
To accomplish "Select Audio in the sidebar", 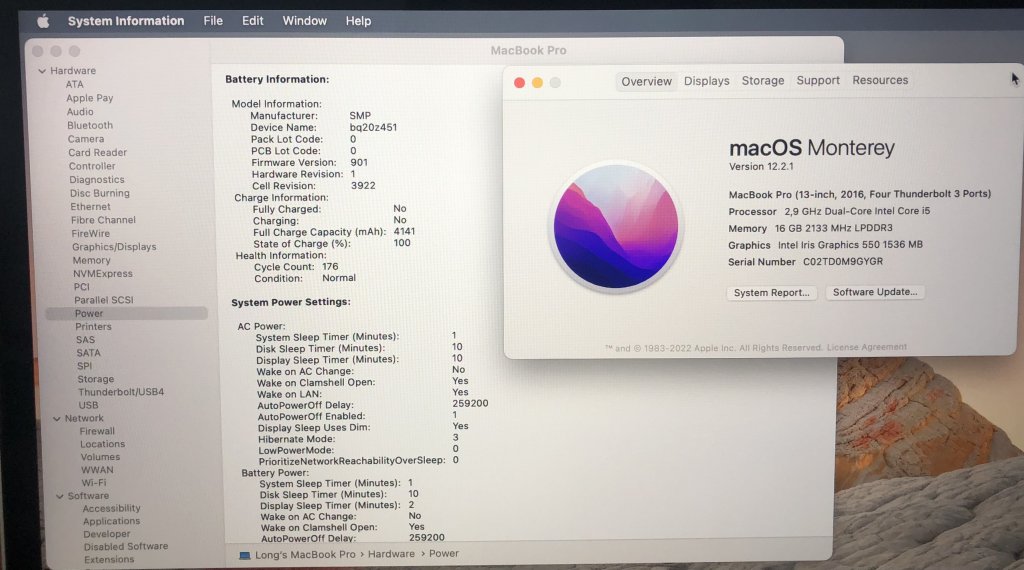I will click(x=80, y=112).
